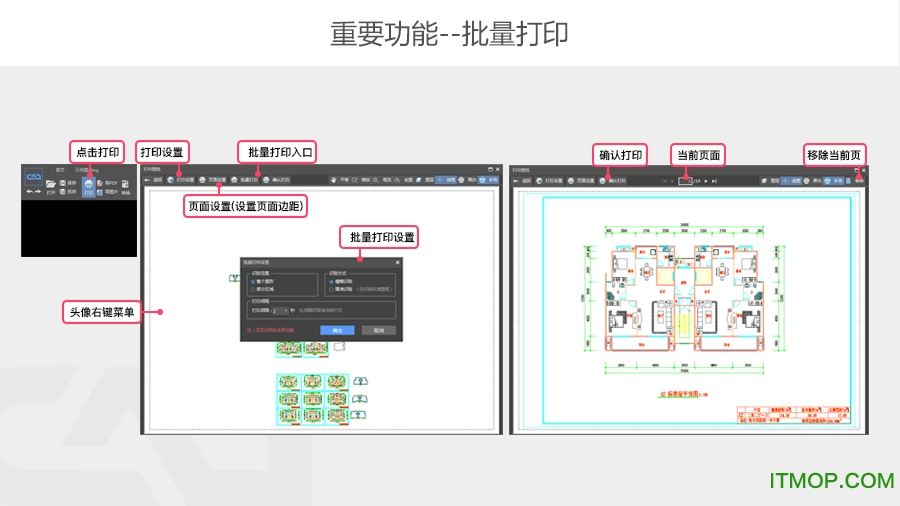900x506 pixels.
Task: Click the Open folder icon (打开)
Action: 51,186
